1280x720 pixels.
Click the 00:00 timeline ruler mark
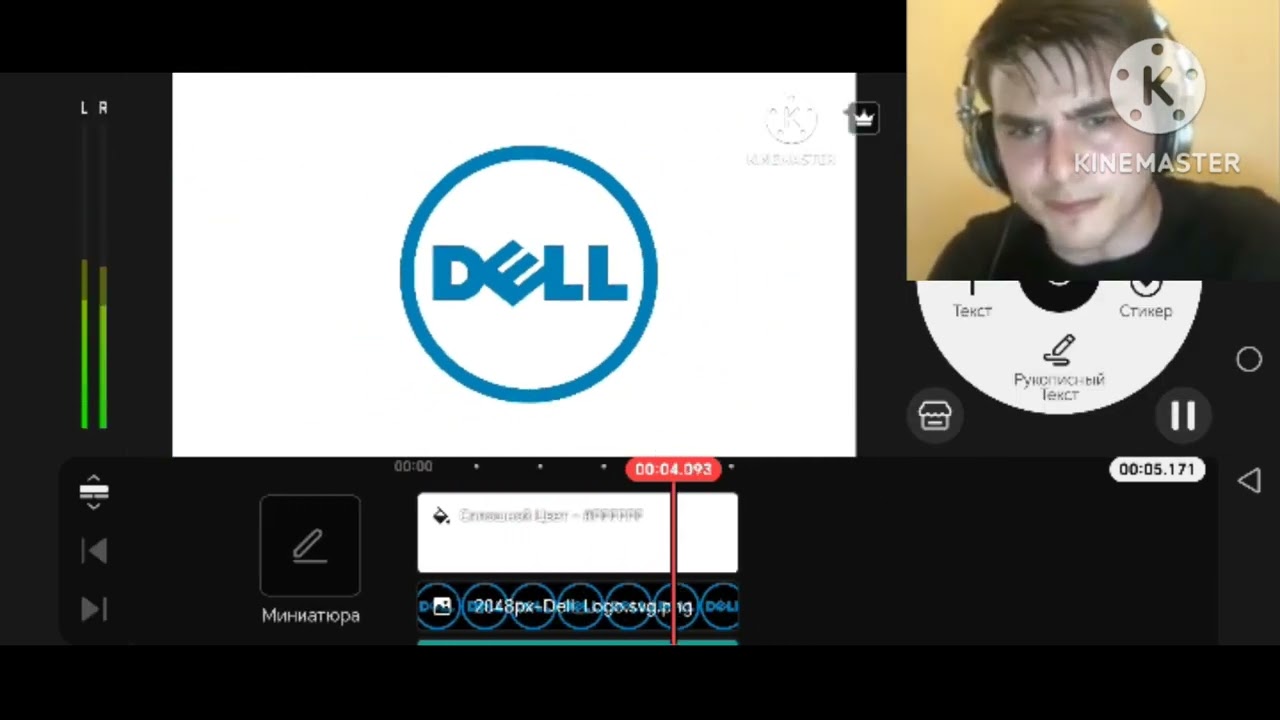pos(413,467)
